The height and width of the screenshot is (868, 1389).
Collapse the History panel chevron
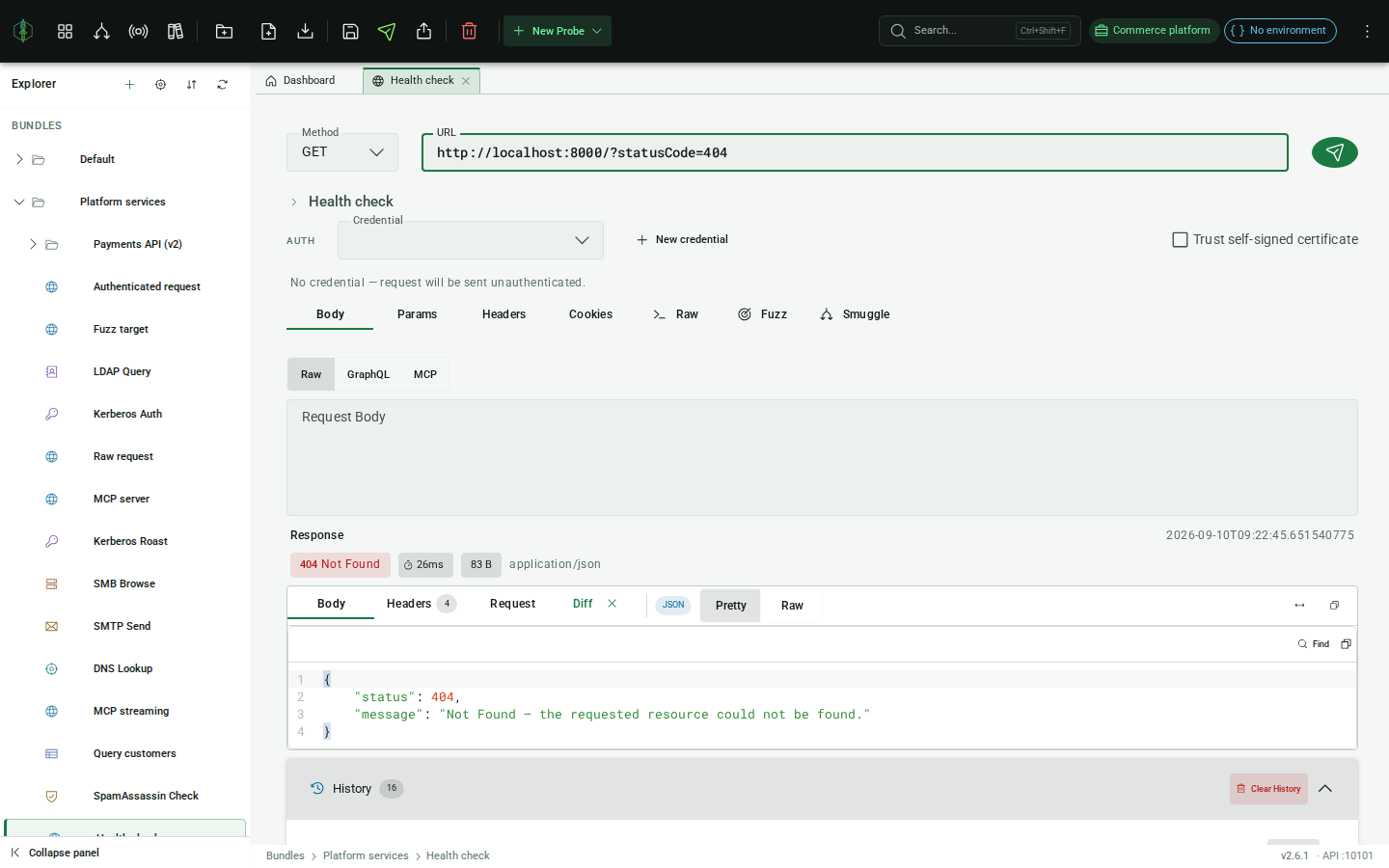pyautogui.click(x=1325, y=789)
